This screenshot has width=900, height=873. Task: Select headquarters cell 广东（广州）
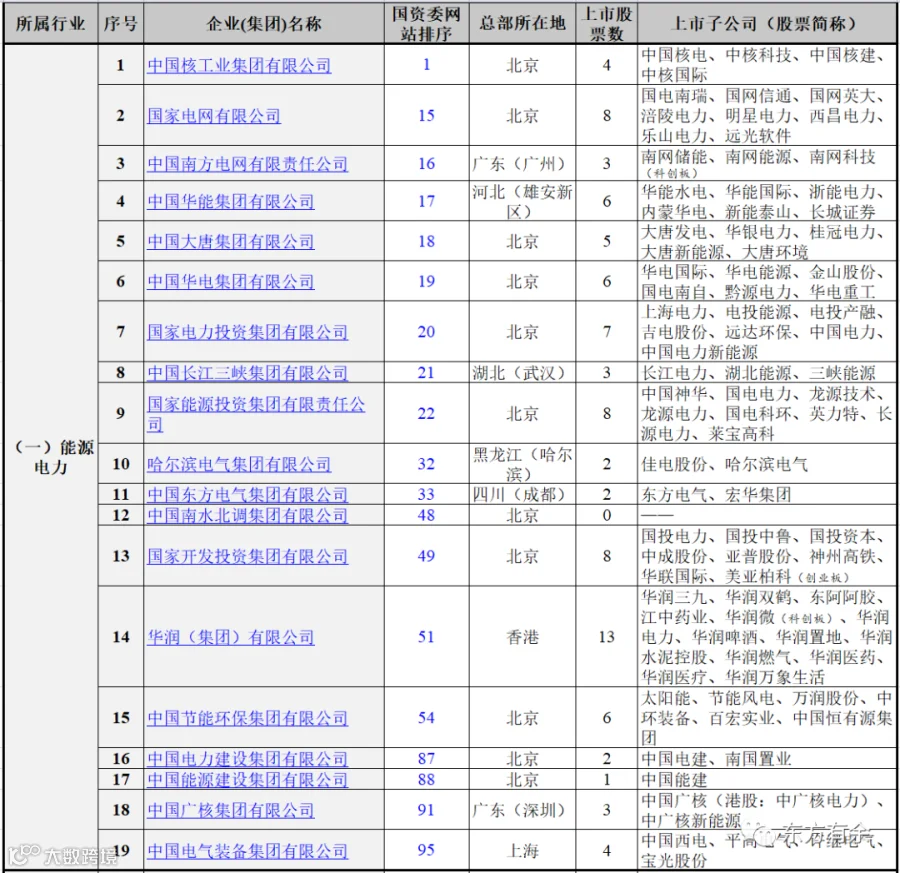pos(522,164)
